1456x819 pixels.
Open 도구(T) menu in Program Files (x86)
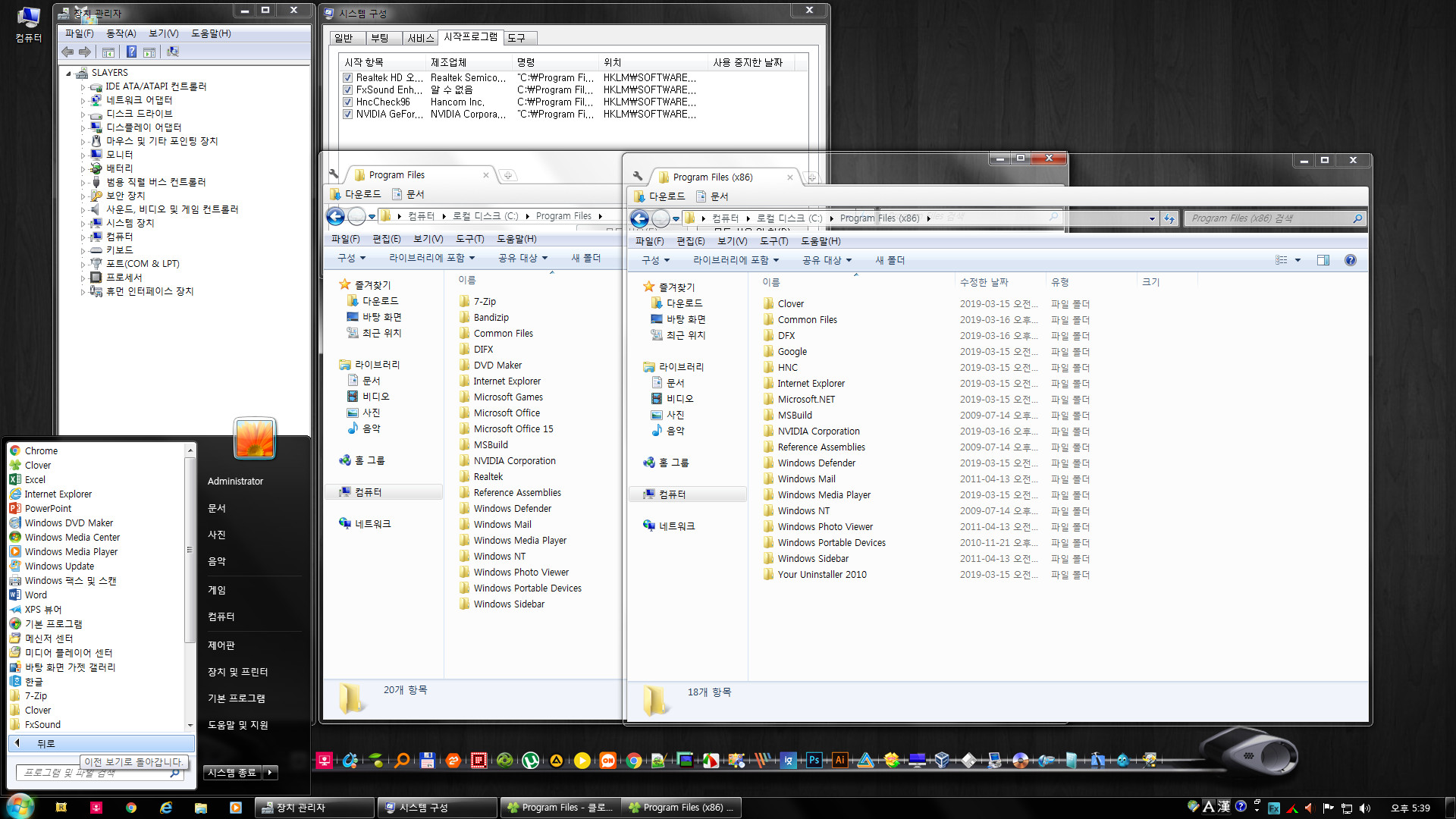(773, 241)
